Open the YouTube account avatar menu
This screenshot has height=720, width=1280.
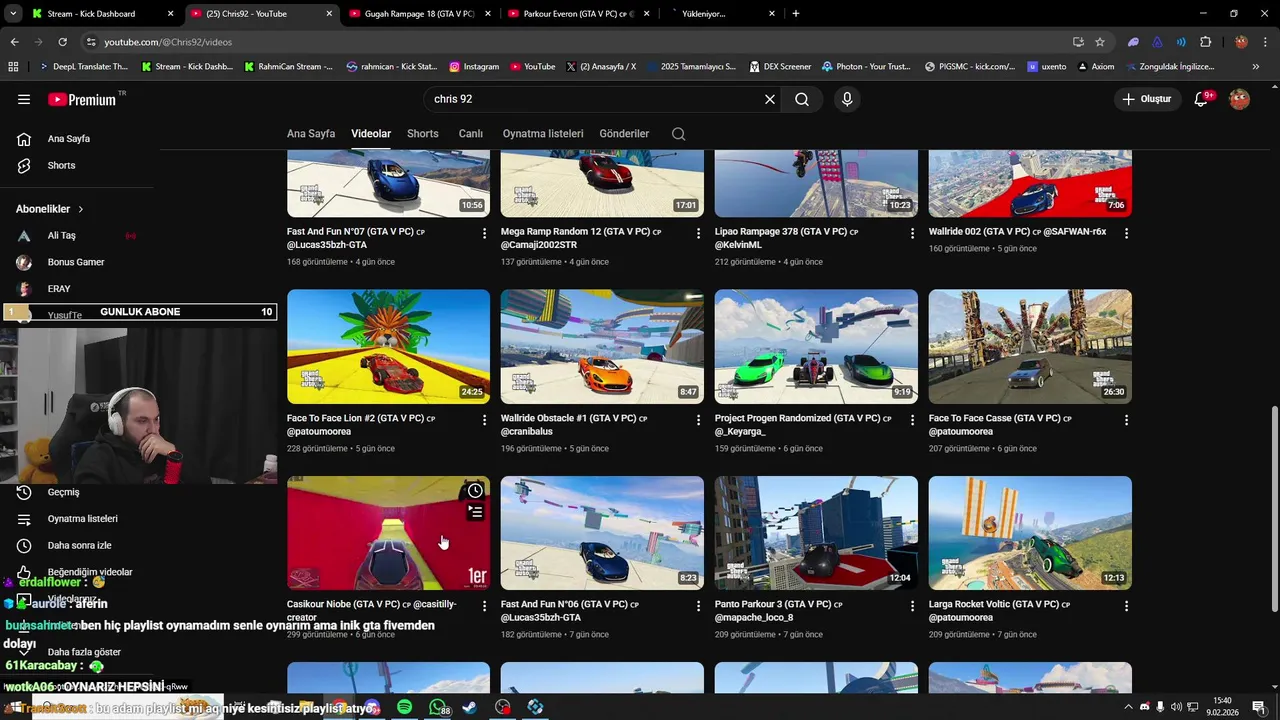click(1239, 99)
